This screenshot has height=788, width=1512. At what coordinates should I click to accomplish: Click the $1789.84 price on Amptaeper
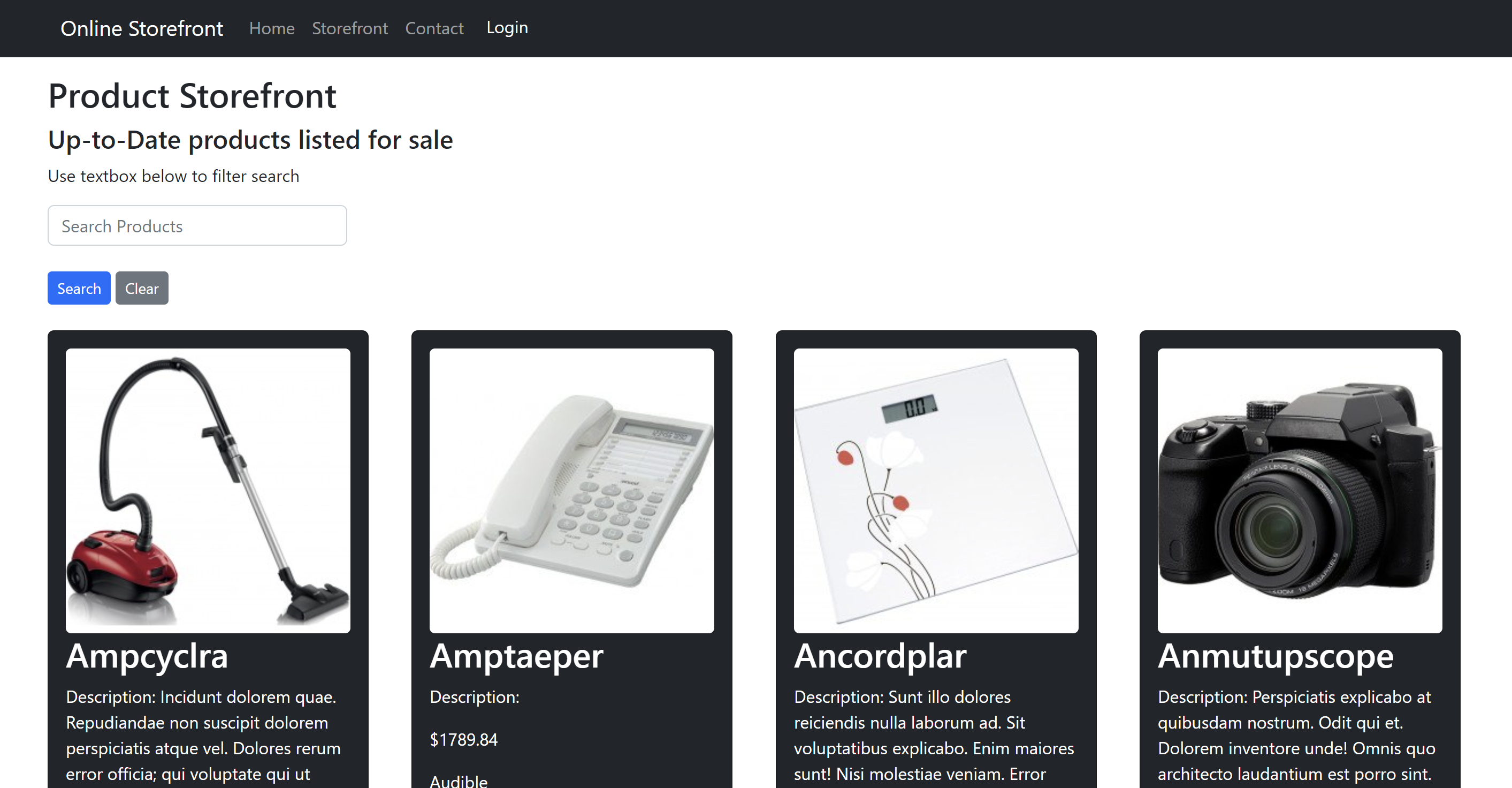click(x=464, y=739)
